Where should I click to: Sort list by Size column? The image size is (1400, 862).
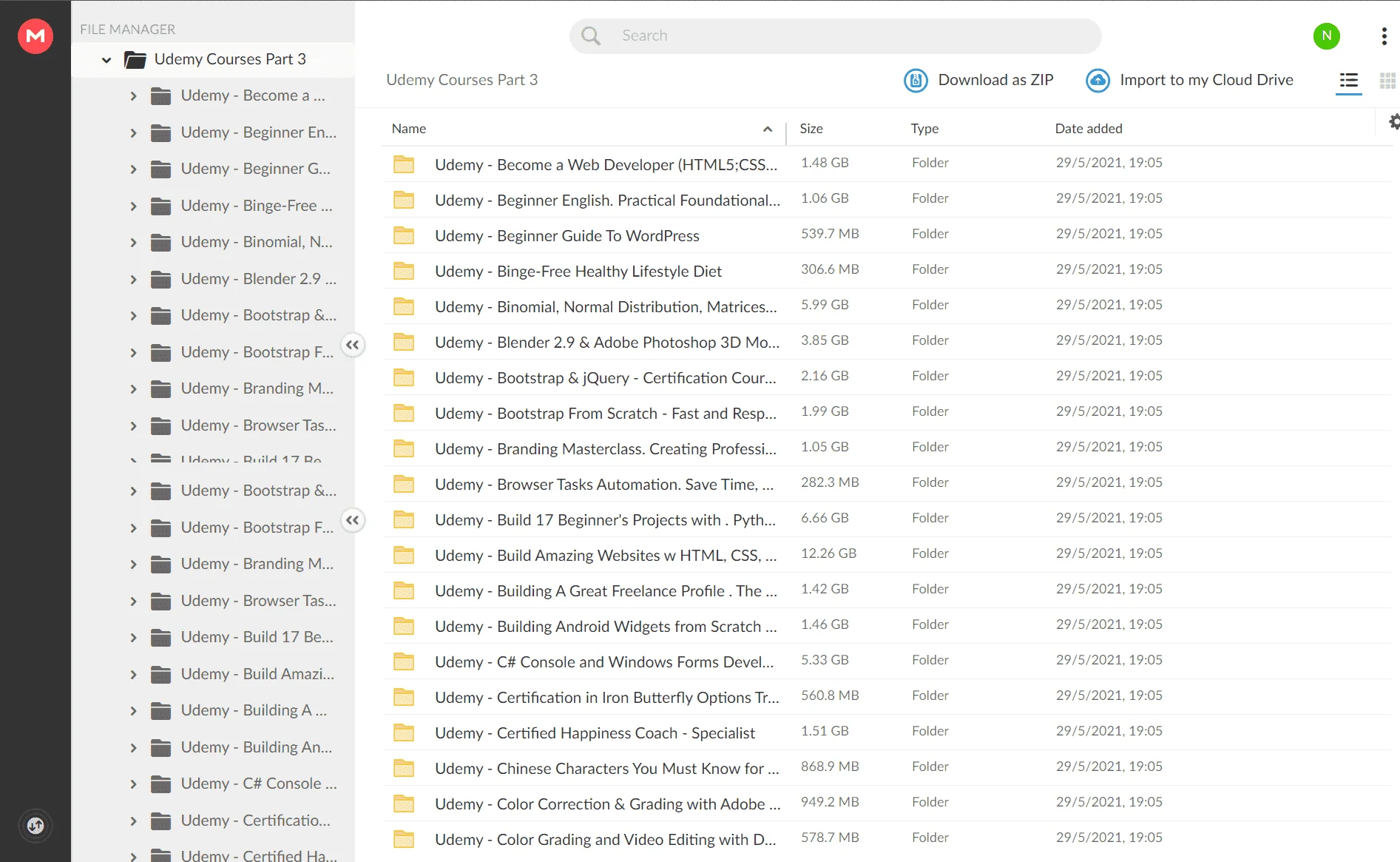tap(811, 129)
